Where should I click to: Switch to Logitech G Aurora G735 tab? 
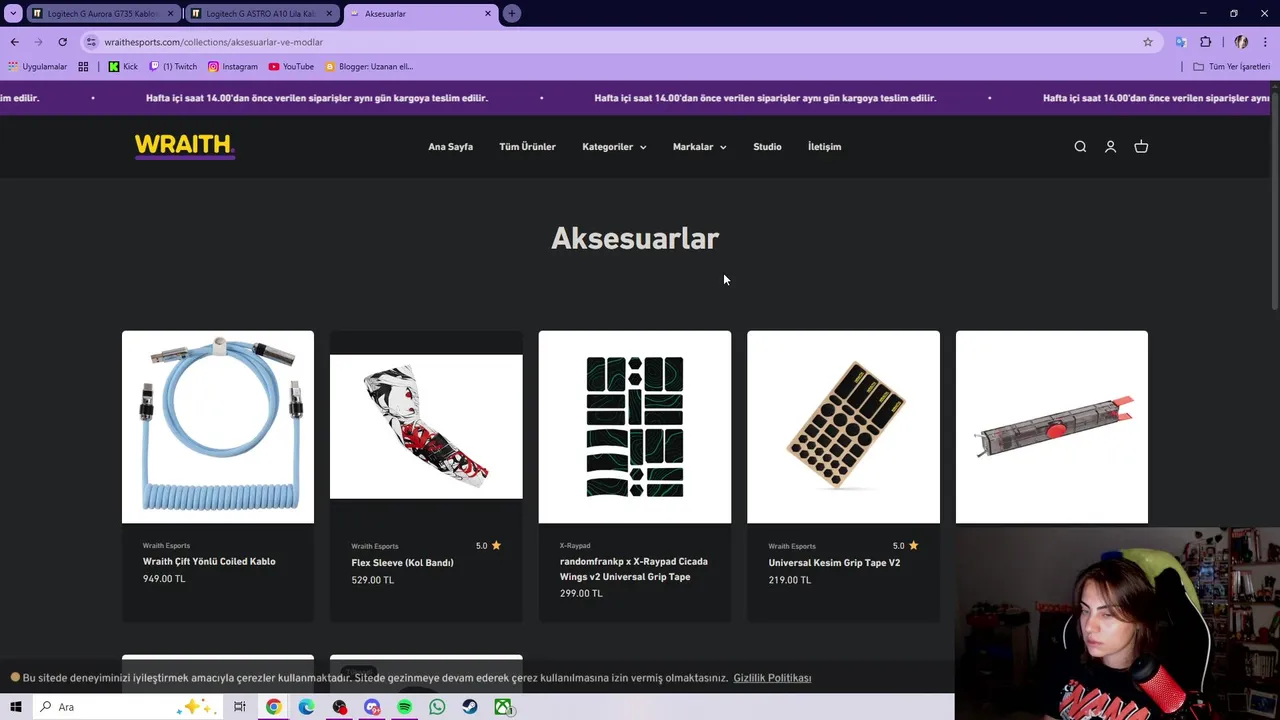pyautogui.click(x=103, y=13)
